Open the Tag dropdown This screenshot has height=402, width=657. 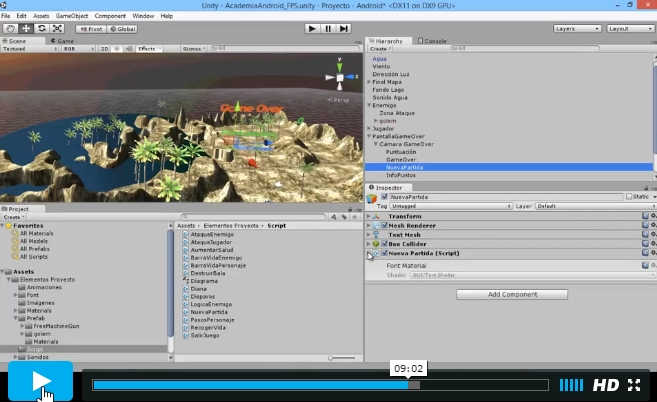click(x=451, y=206)
